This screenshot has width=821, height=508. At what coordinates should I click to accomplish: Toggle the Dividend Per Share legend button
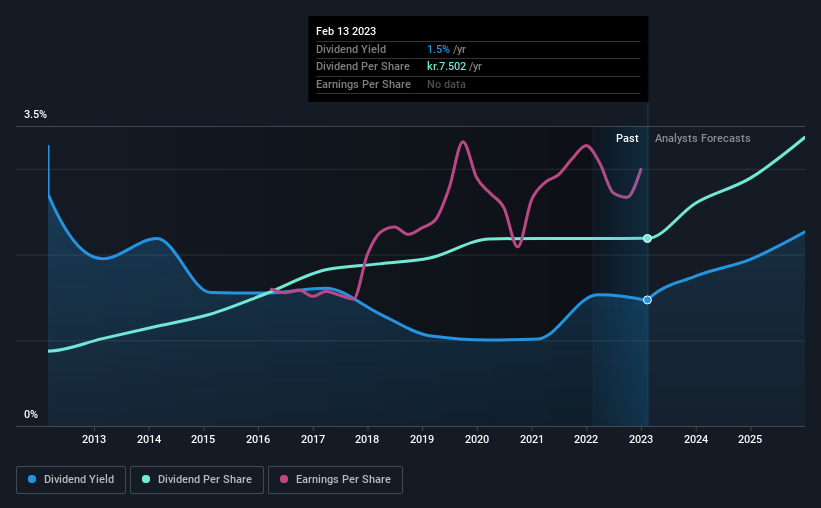197,480
